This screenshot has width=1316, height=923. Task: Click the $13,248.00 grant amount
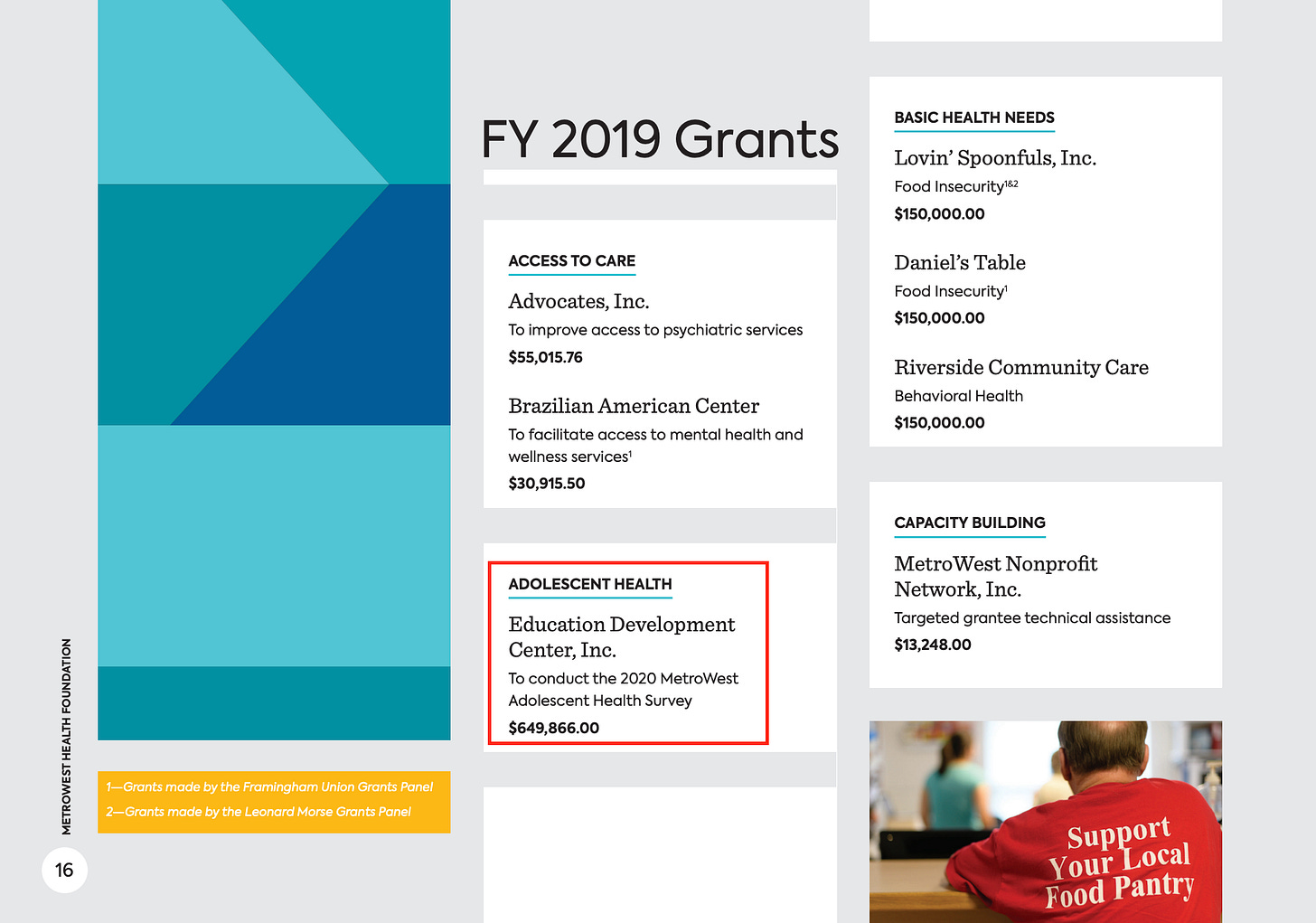[933, 645]
